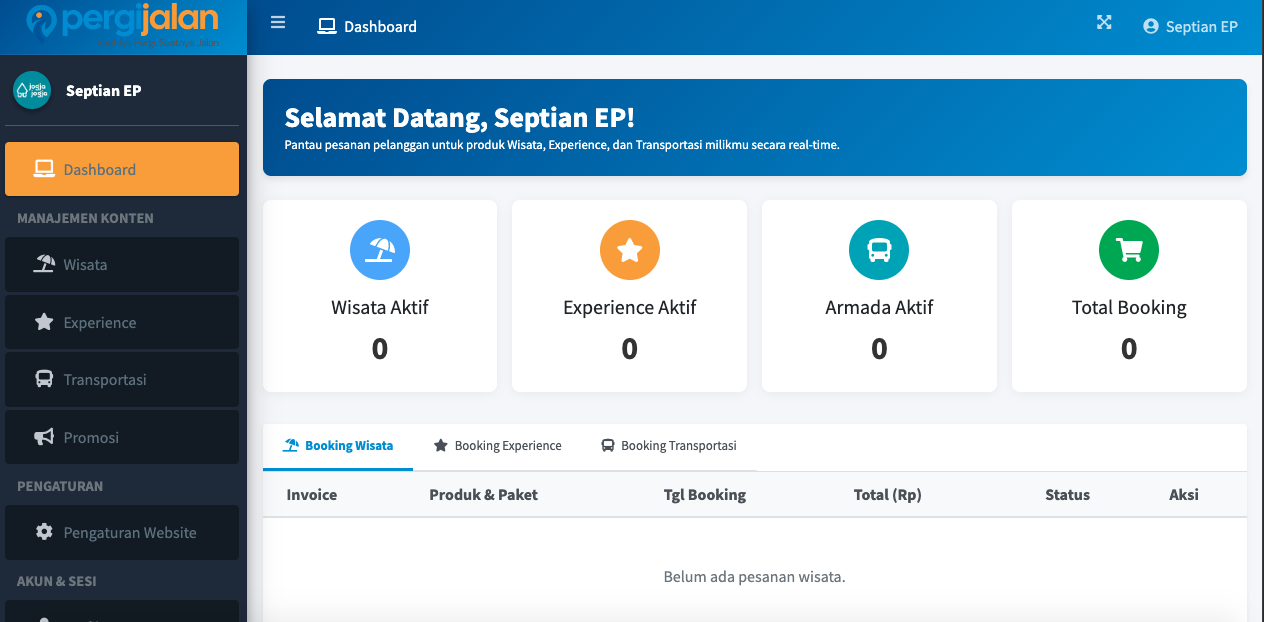Click the orange star circle on Experience Aktif card
The image size is (1264, 622).
(629, 250)
